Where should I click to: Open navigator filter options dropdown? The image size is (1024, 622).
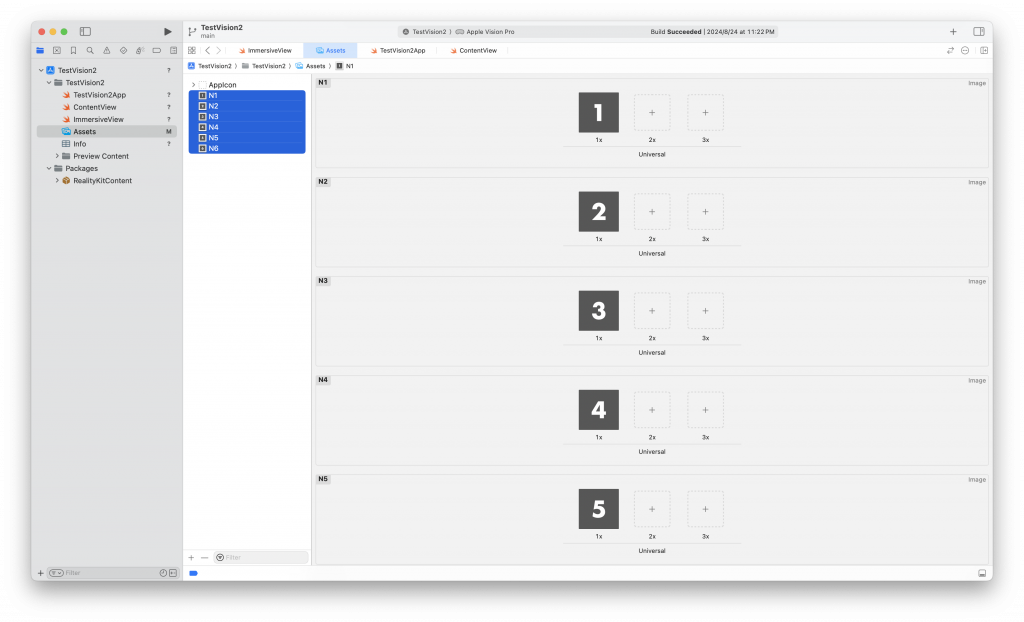(56, 573)
